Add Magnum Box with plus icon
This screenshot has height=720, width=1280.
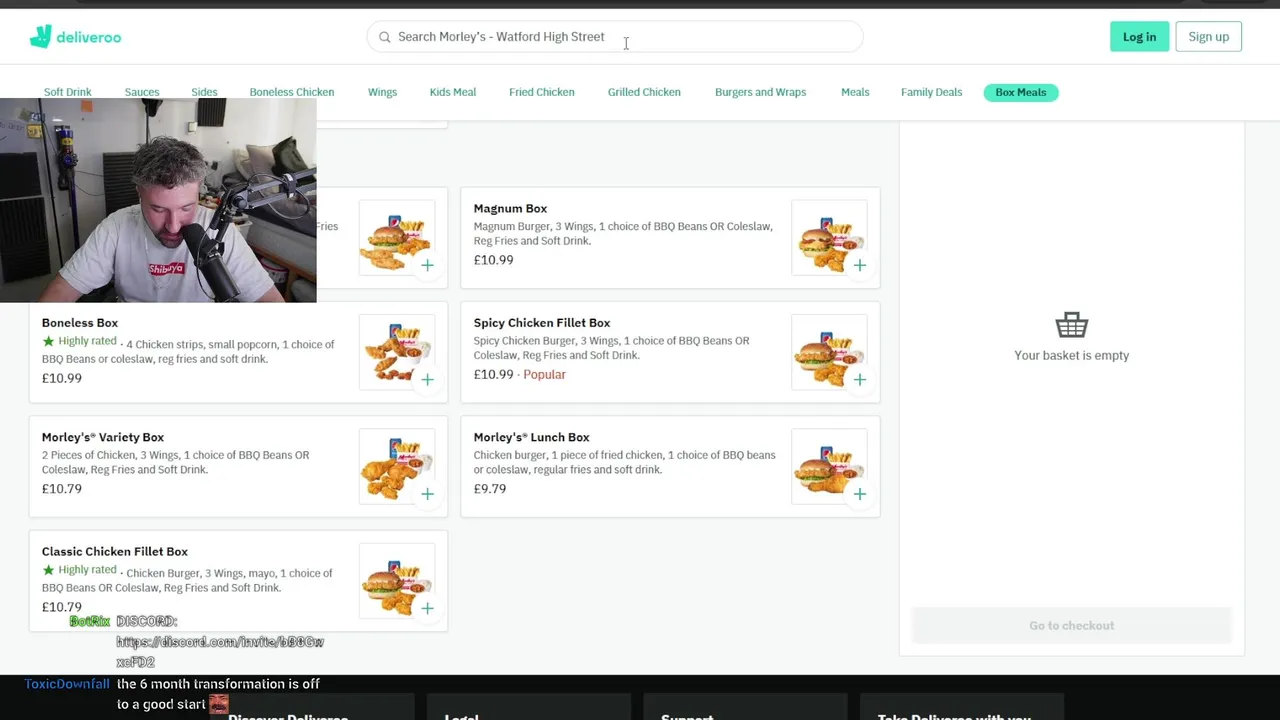coord(860,265)
